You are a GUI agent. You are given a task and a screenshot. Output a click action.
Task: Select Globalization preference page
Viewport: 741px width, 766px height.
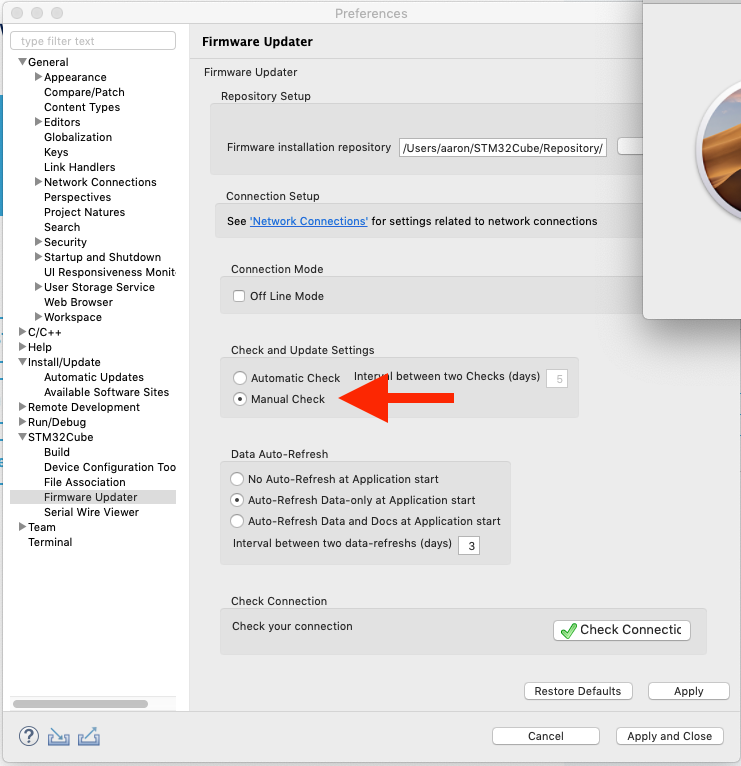pos(78,137)
